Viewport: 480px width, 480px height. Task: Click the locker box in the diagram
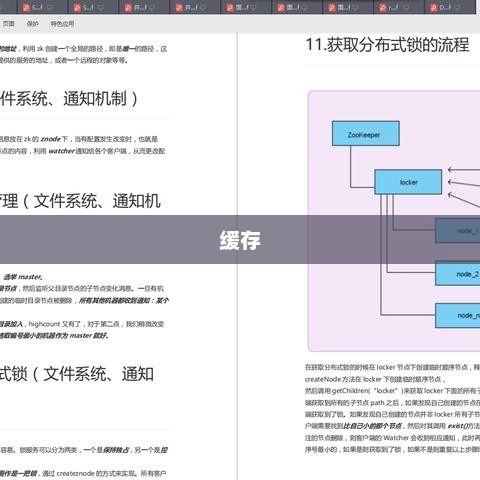point(408,182)
